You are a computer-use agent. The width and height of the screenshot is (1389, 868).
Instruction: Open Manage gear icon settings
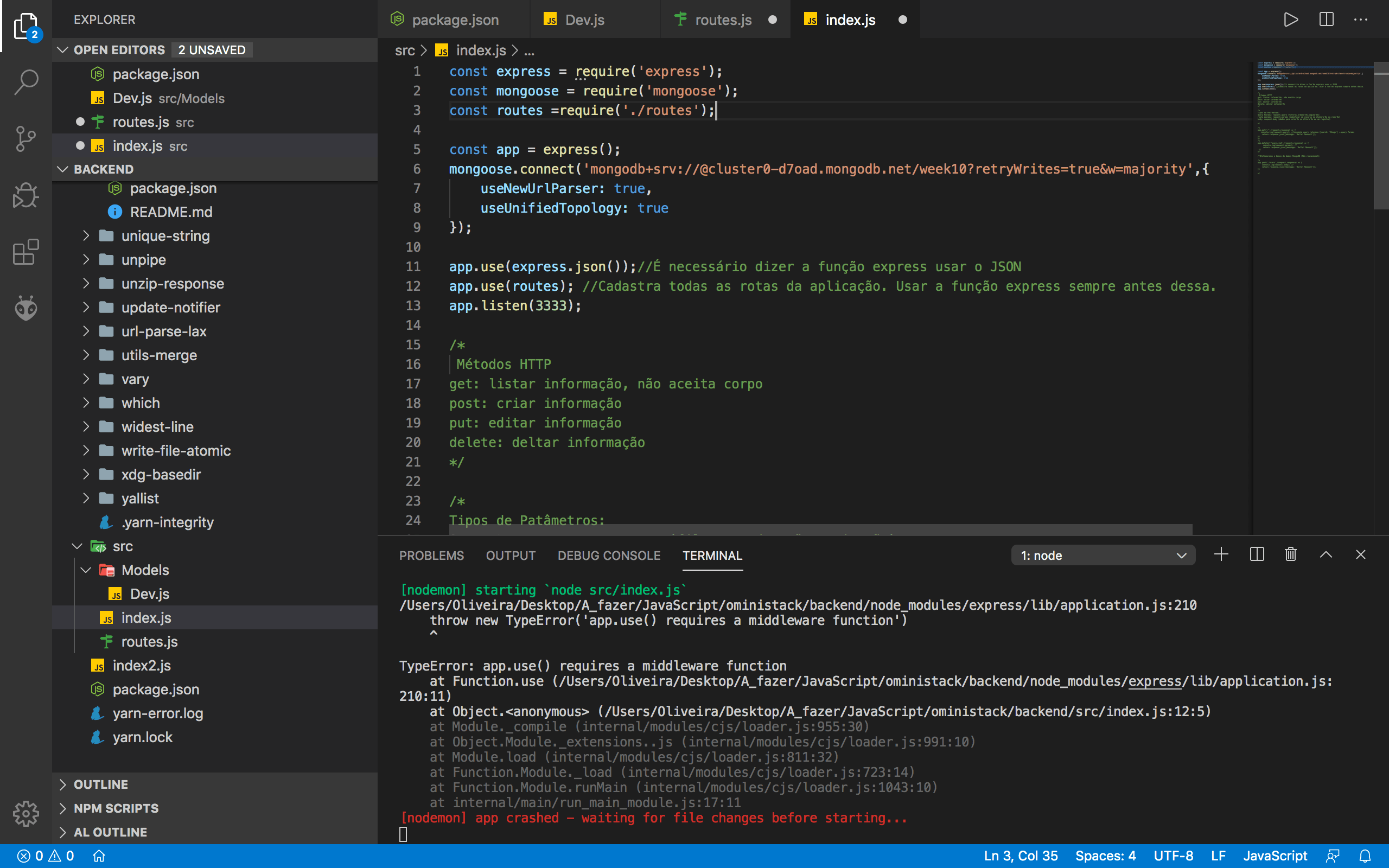pyautogui.click(x=26, y=813)
